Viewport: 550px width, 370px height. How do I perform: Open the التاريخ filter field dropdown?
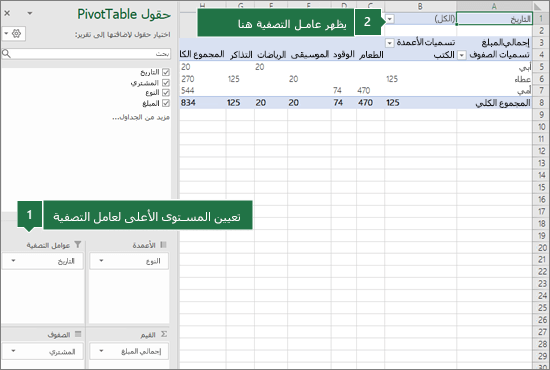13,261
